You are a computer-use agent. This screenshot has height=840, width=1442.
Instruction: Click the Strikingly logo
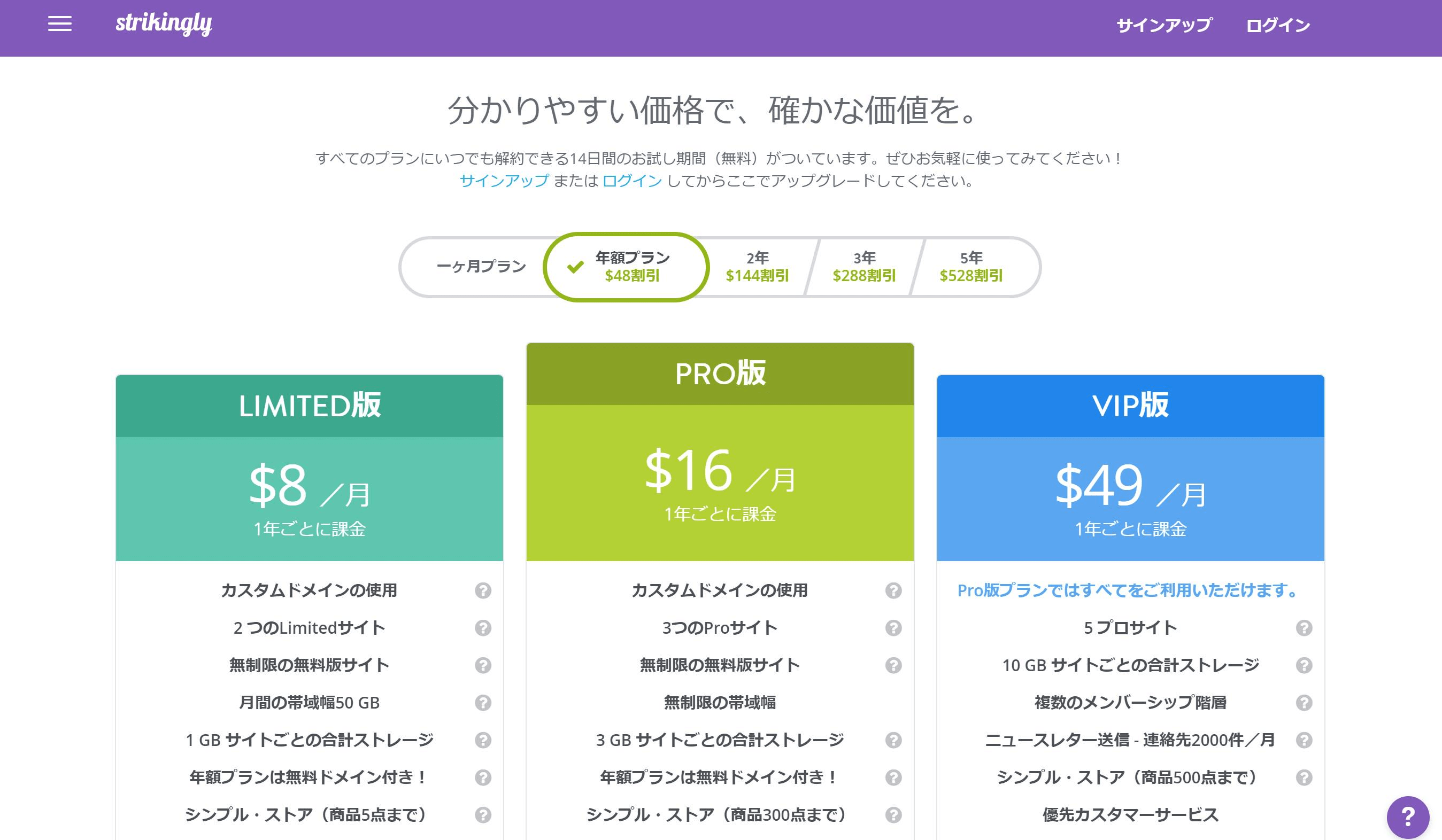[x=165, y=24]
